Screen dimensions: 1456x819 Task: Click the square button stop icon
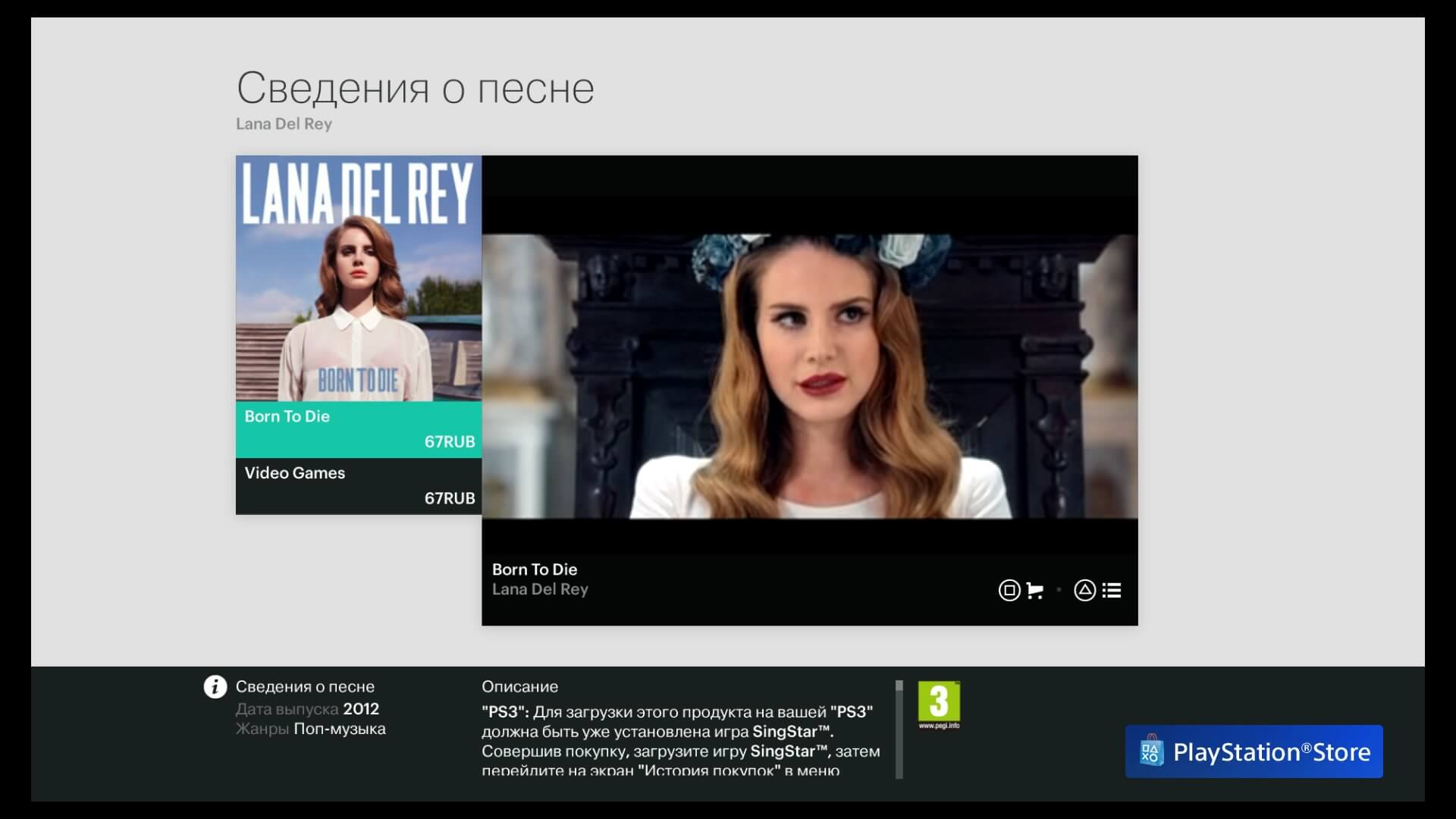click(x=1009, y=590)
